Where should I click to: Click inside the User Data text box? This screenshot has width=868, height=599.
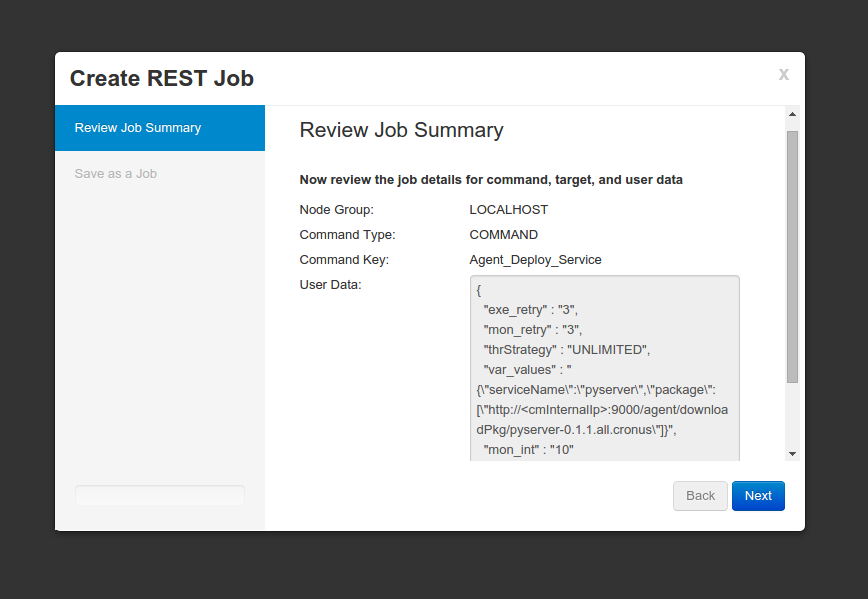point(604,369)
